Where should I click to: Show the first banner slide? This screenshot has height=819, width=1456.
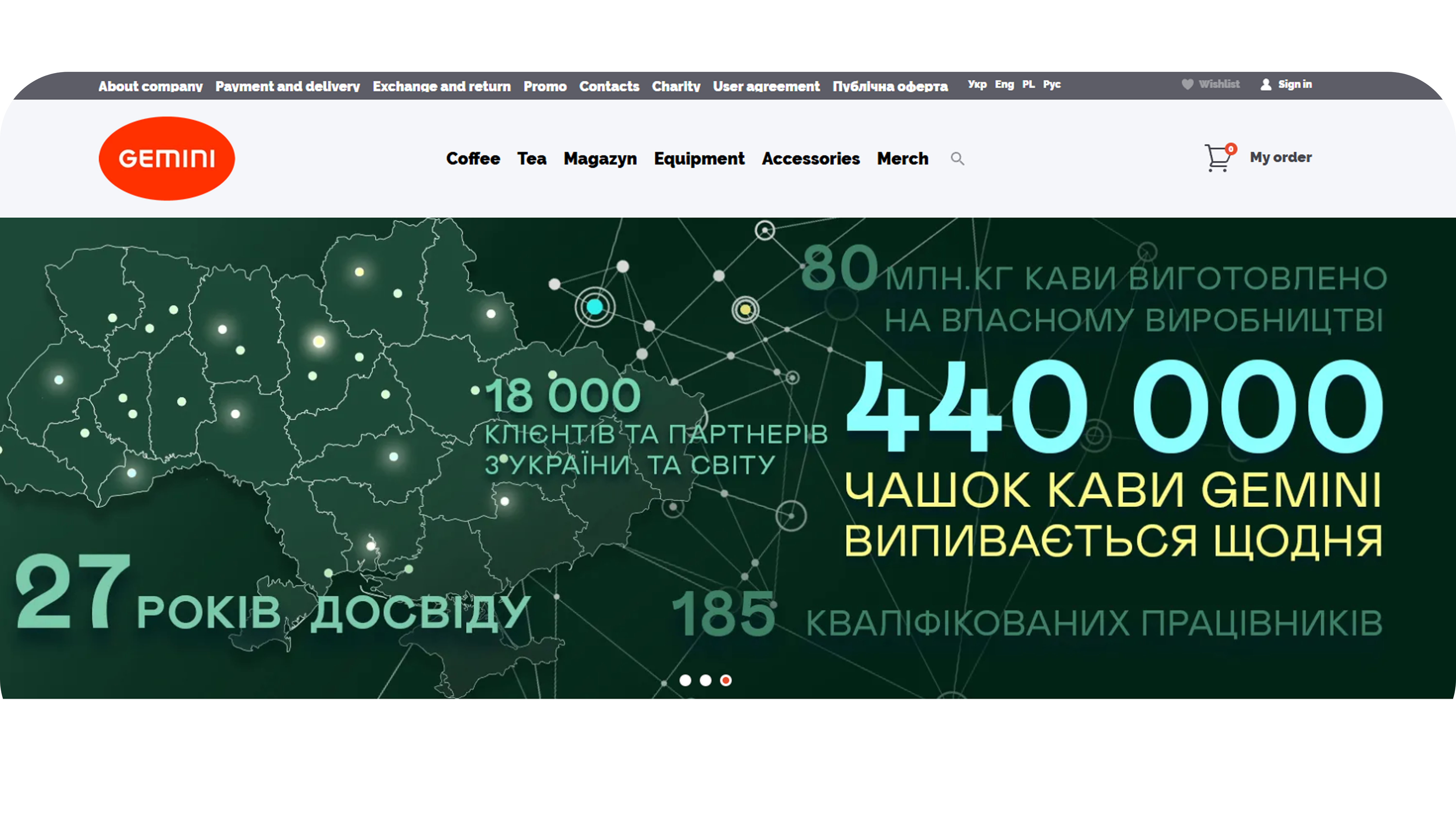(685, 680)
